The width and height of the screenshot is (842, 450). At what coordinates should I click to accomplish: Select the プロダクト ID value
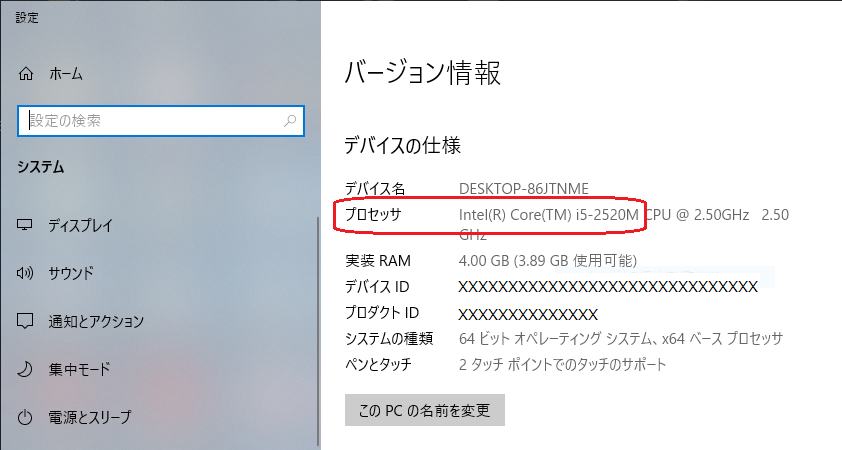[x=528, y=314]
